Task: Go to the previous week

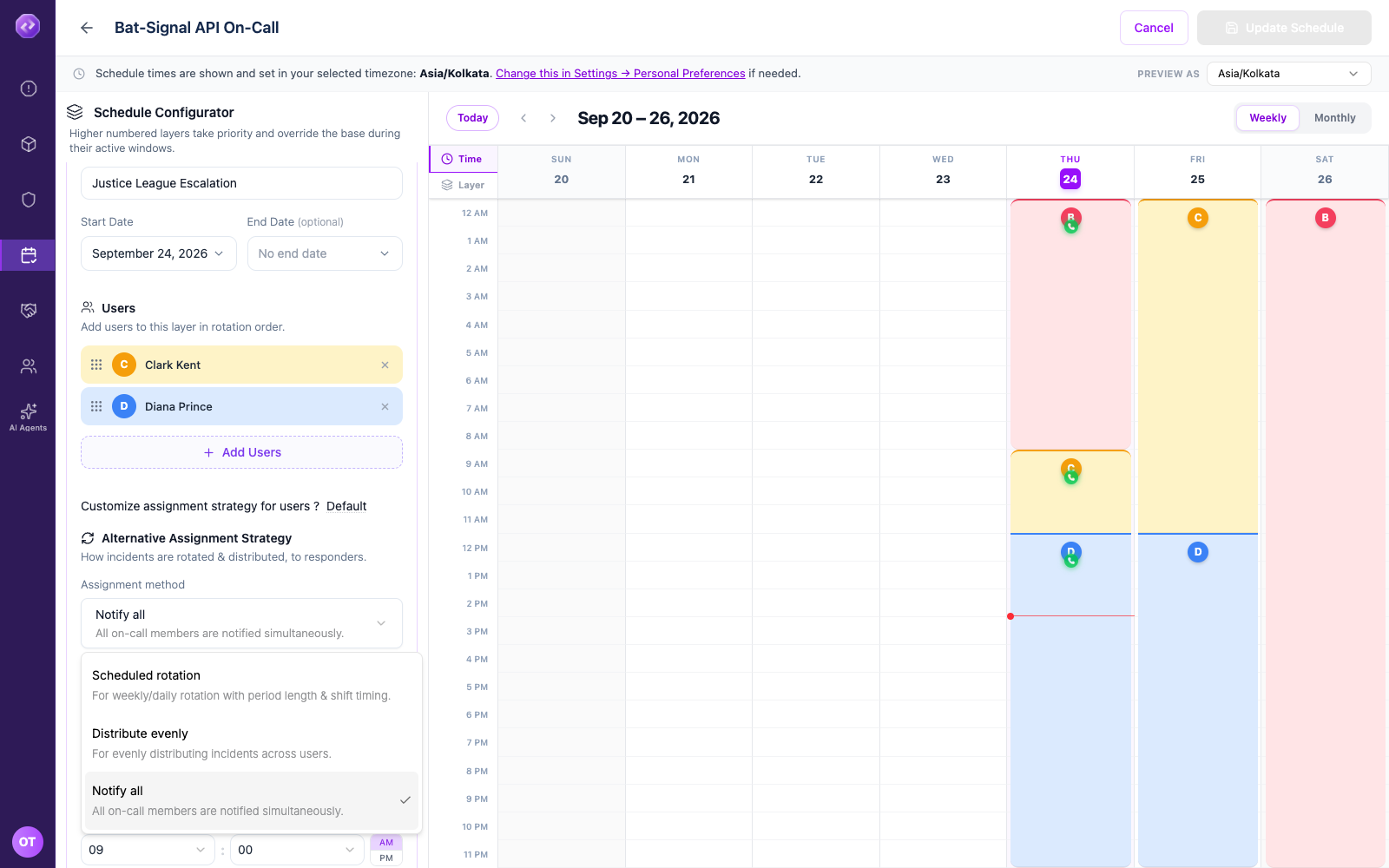Action: click(523, 118)
